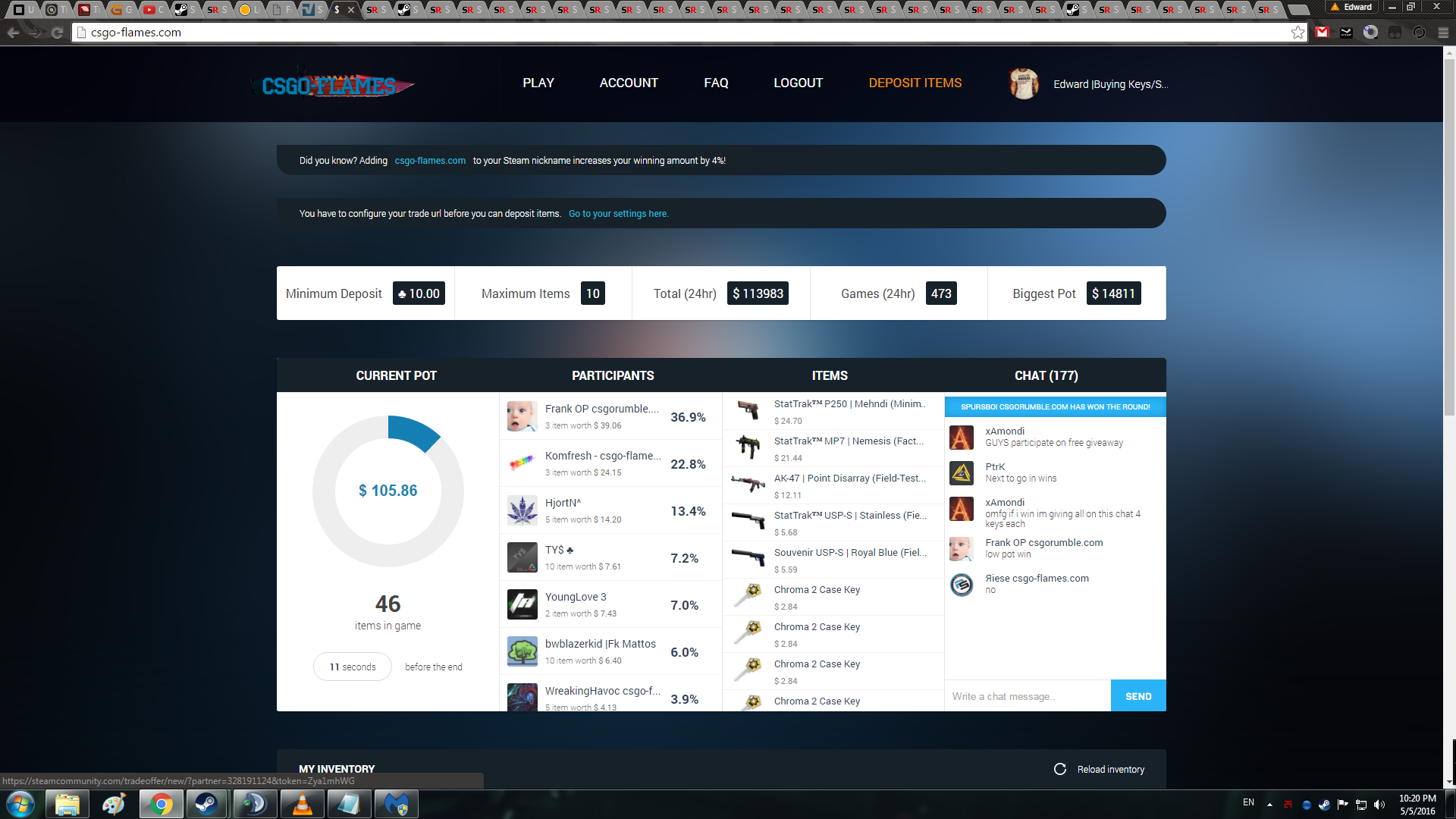
Task: Click the page vertical scrollbar
Action: pyautogui.click(x=1449, y=237)
